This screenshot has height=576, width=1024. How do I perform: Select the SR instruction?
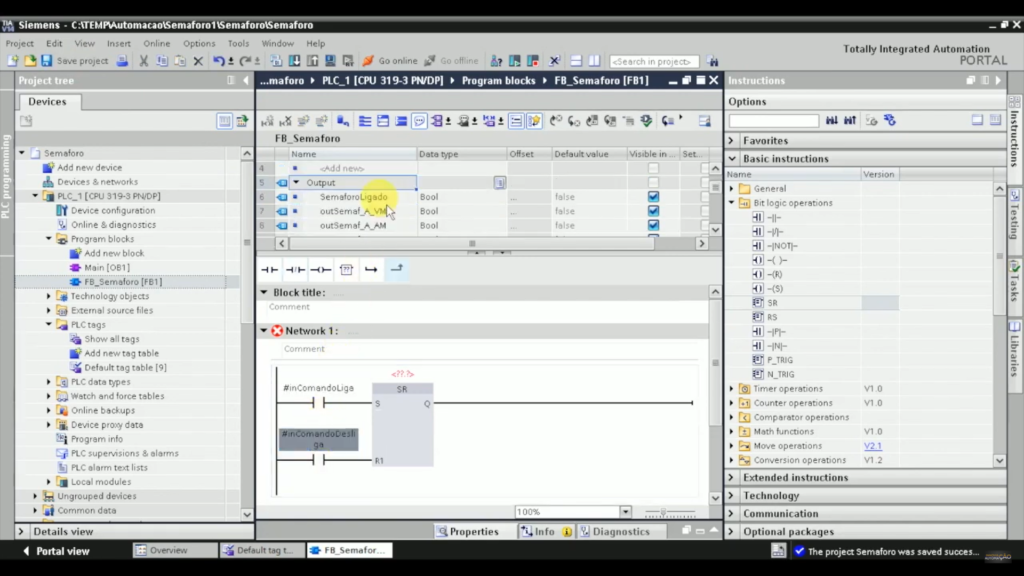pos(773,303)
